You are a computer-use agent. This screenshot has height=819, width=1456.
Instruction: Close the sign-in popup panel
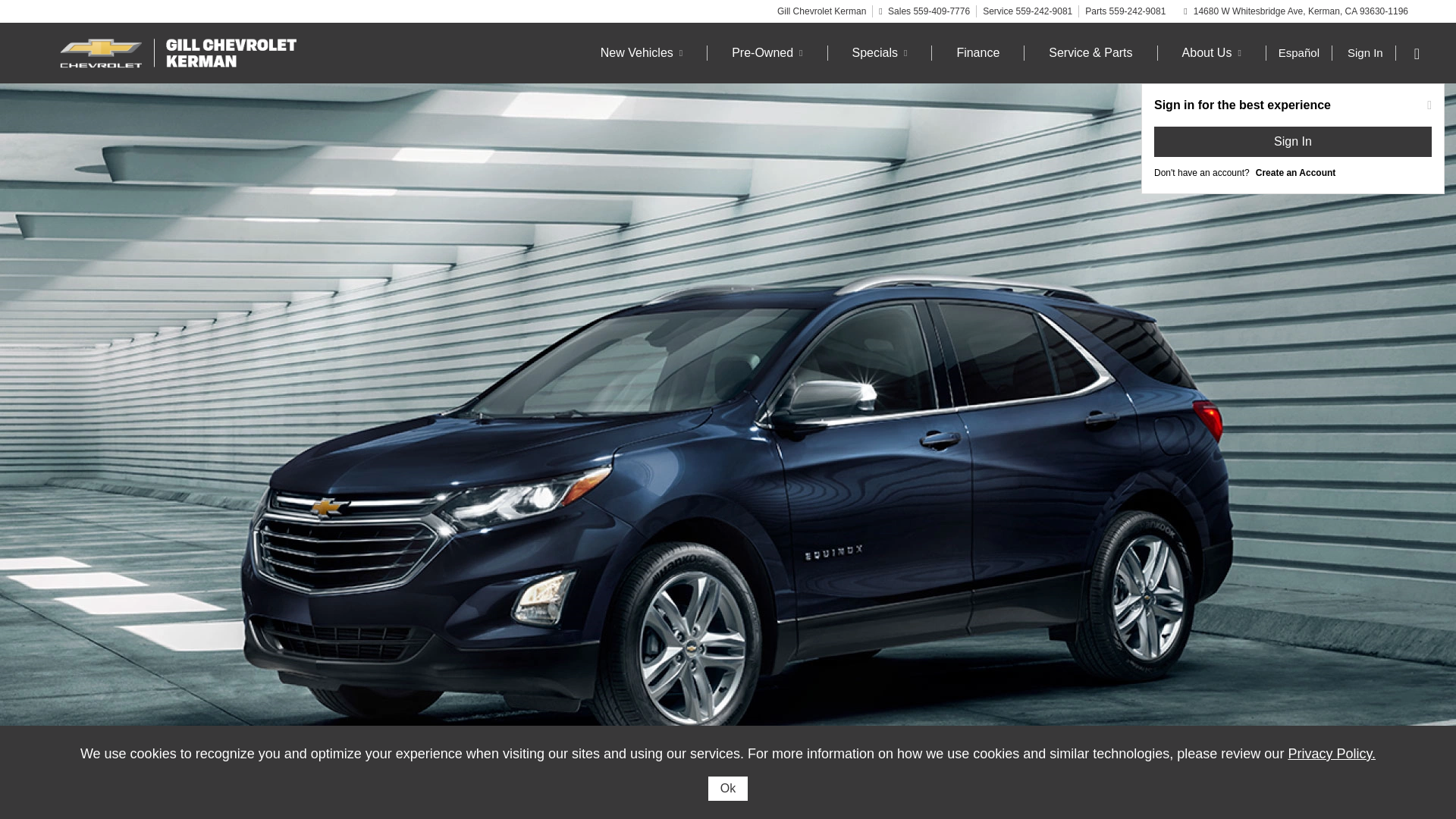pos(1429,105)
